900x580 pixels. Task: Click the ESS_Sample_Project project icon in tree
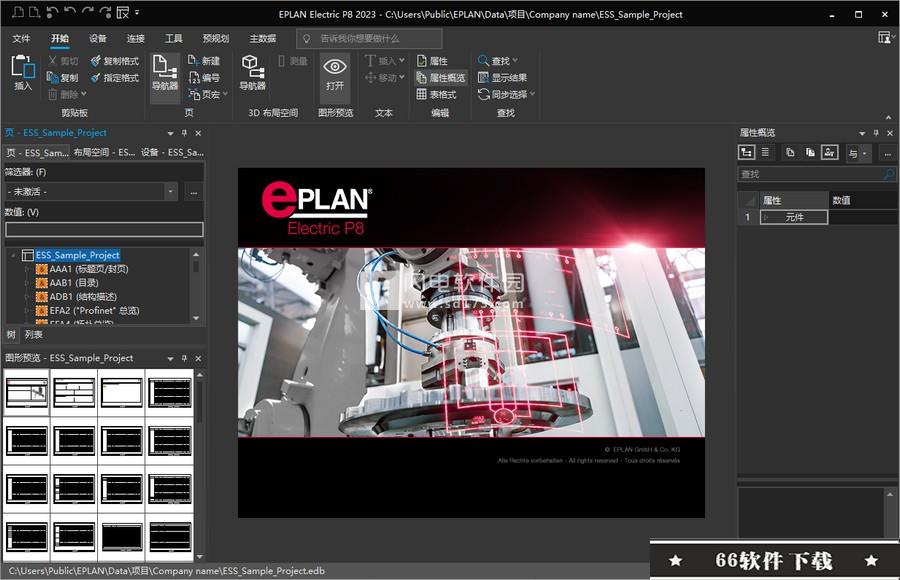(x=28, y=255)
